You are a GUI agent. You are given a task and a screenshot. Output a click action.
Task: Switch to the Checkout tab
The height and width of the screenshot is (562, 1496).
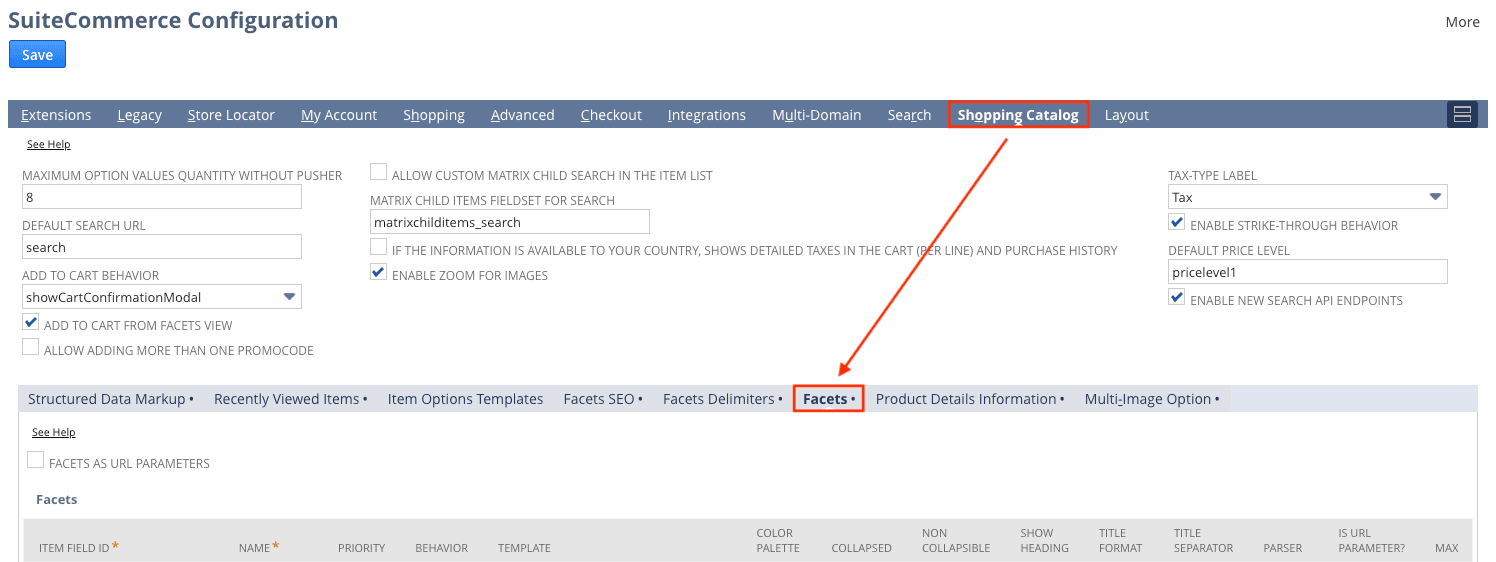tap(611, 115)
